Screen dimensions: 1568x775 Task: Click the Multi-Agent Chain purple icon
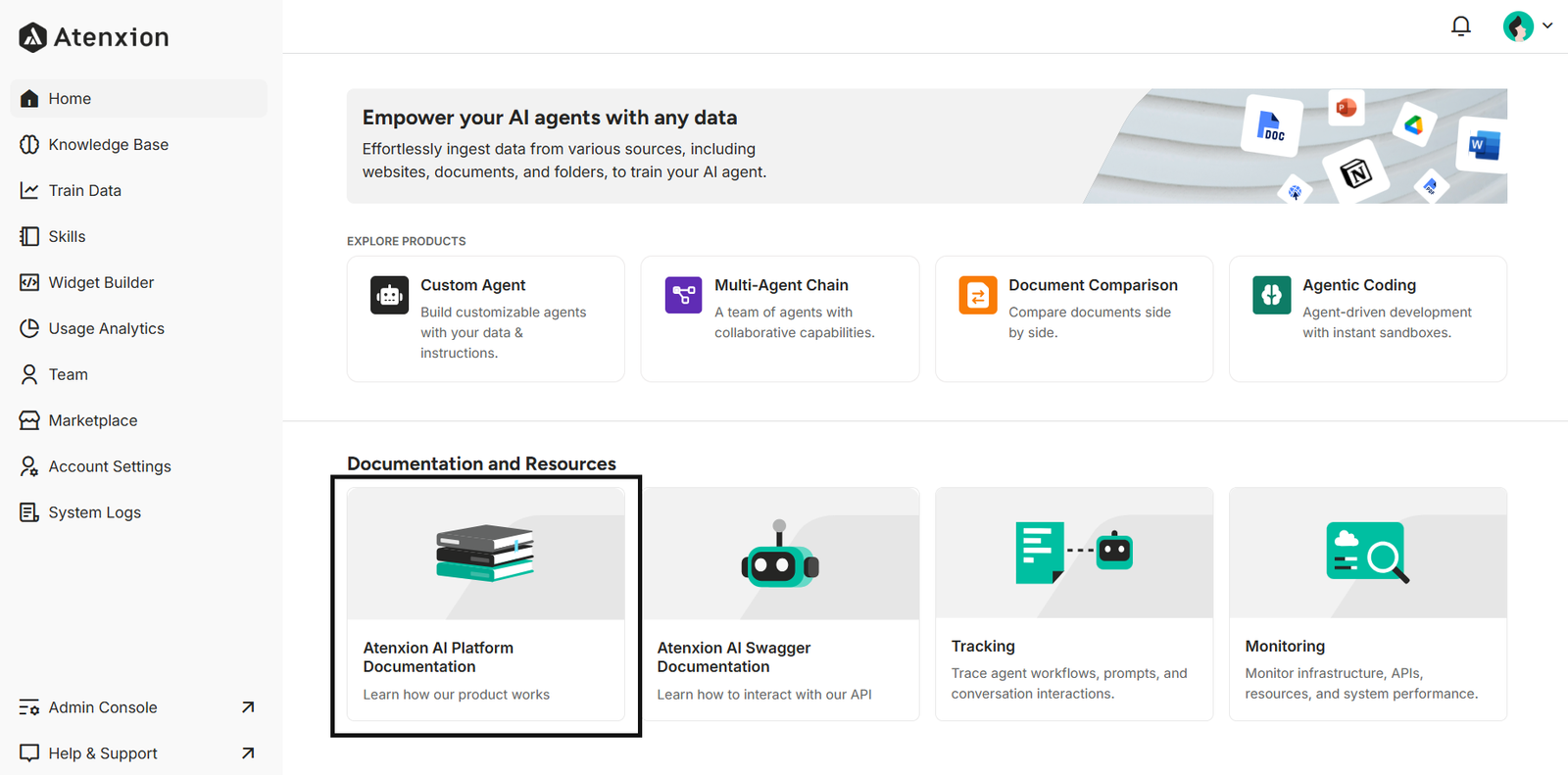pos(683,295)
